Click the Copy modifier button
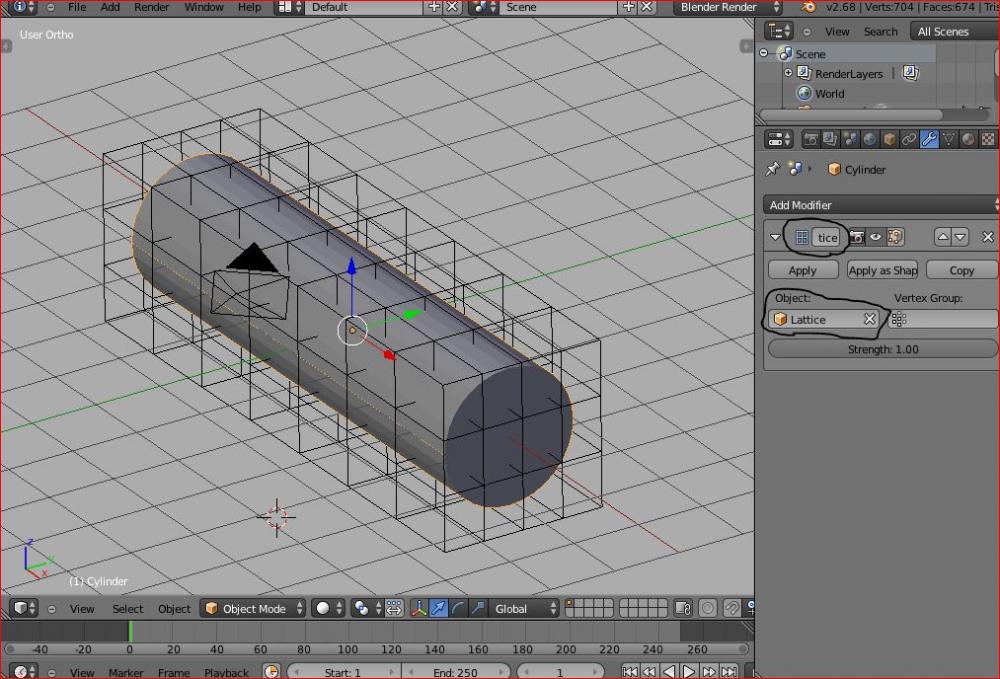1000x679 pixels. click(961, 270)
